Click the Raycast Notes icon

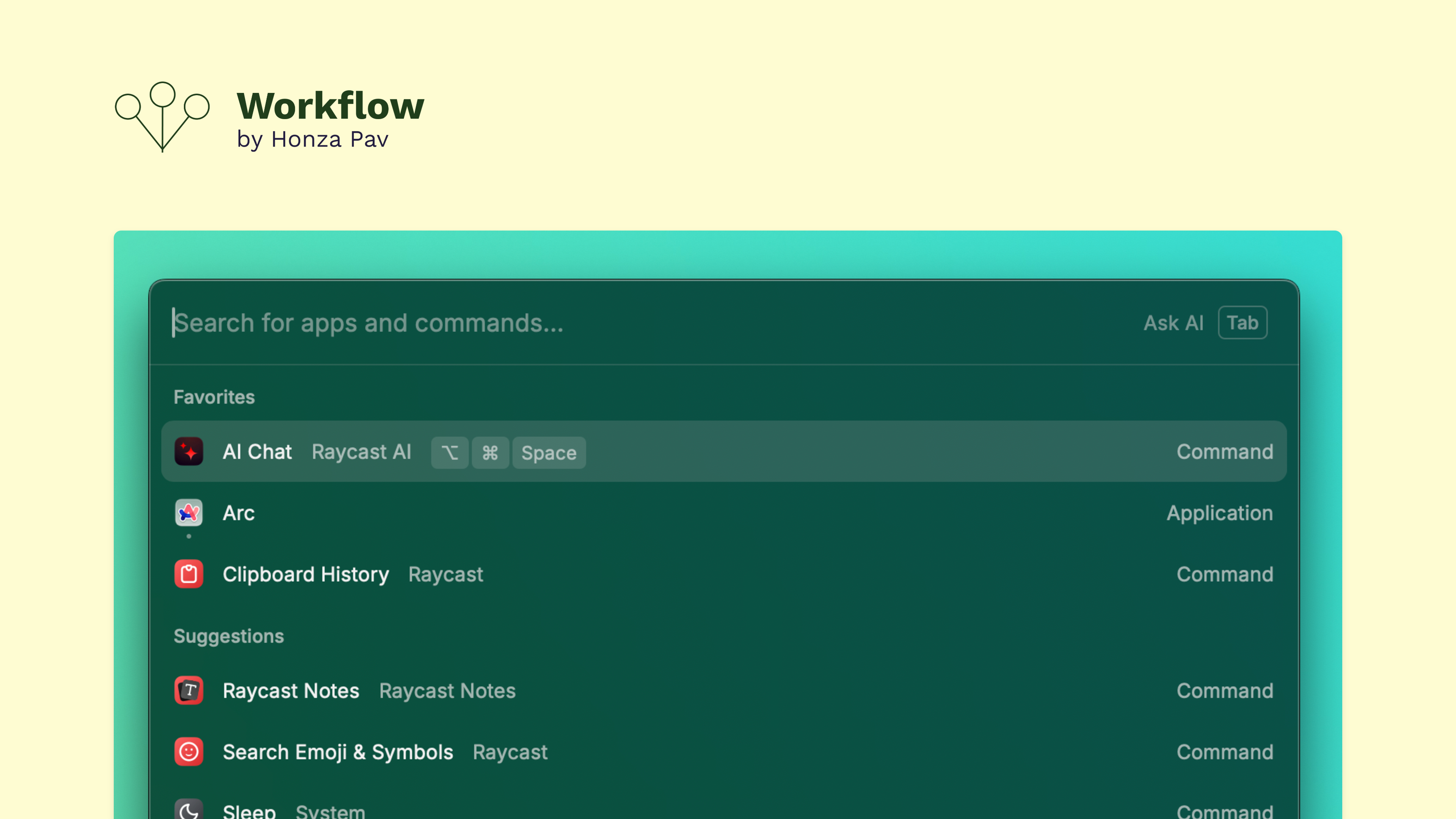[189, 691]
